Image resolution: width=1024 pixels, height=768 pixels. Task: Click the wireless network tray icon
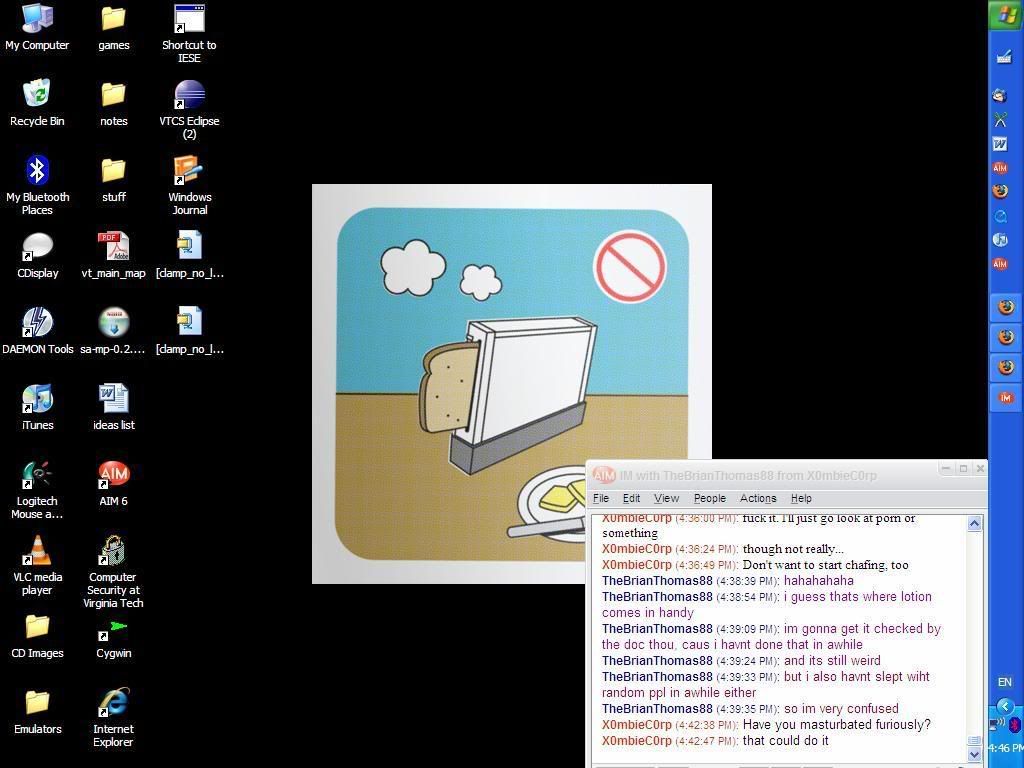[997, 724]
